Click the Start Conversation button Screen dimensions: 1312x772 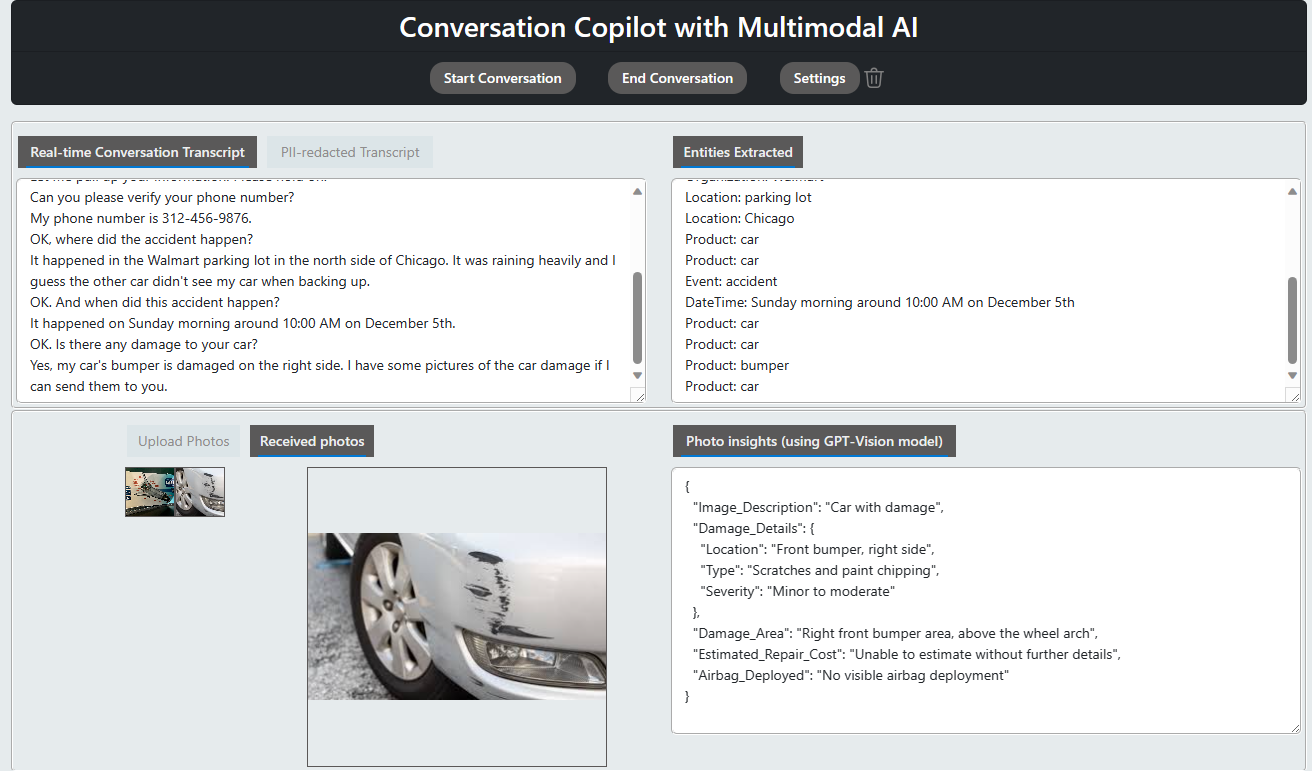coord(503,78)
